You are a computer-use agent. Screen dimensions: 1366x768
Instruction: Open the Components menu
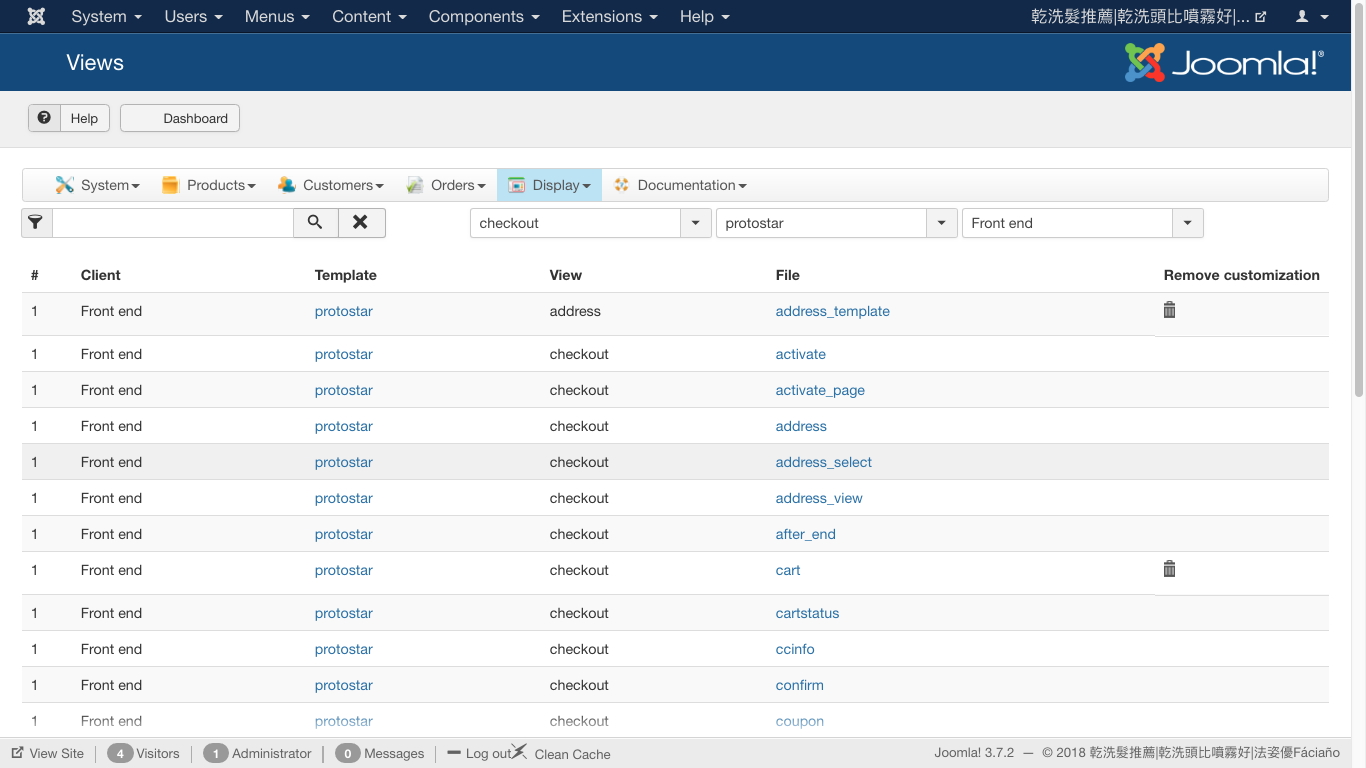click(x=484, y=16)
